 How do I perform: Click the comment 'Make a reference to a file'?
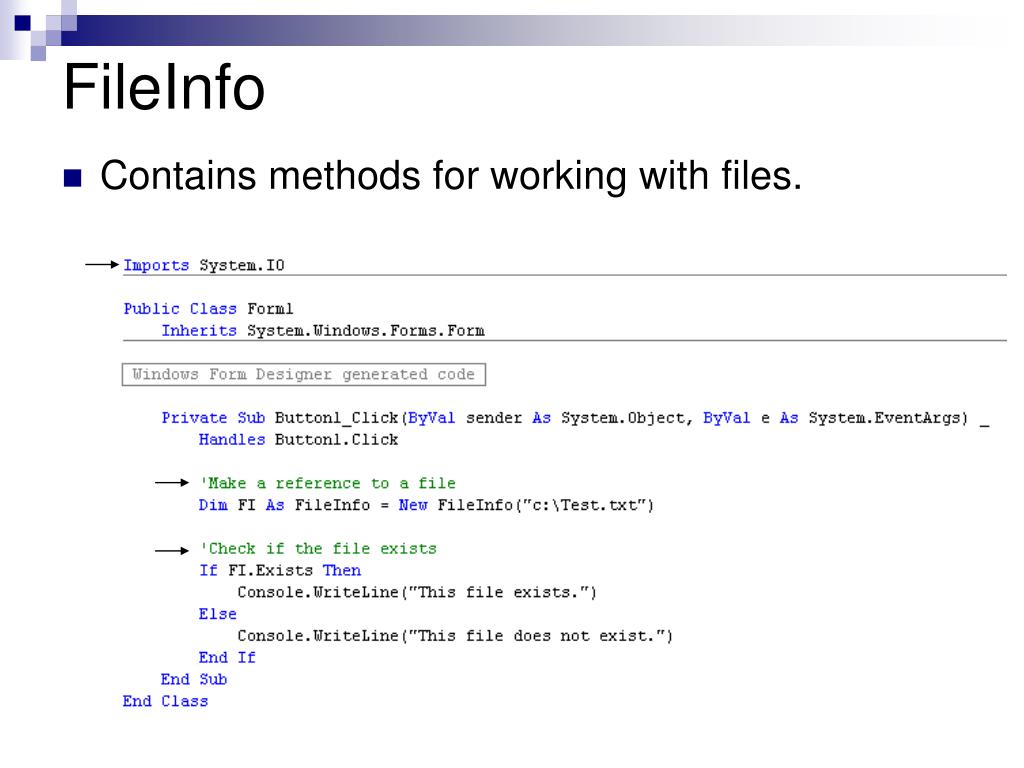point(328,483)
